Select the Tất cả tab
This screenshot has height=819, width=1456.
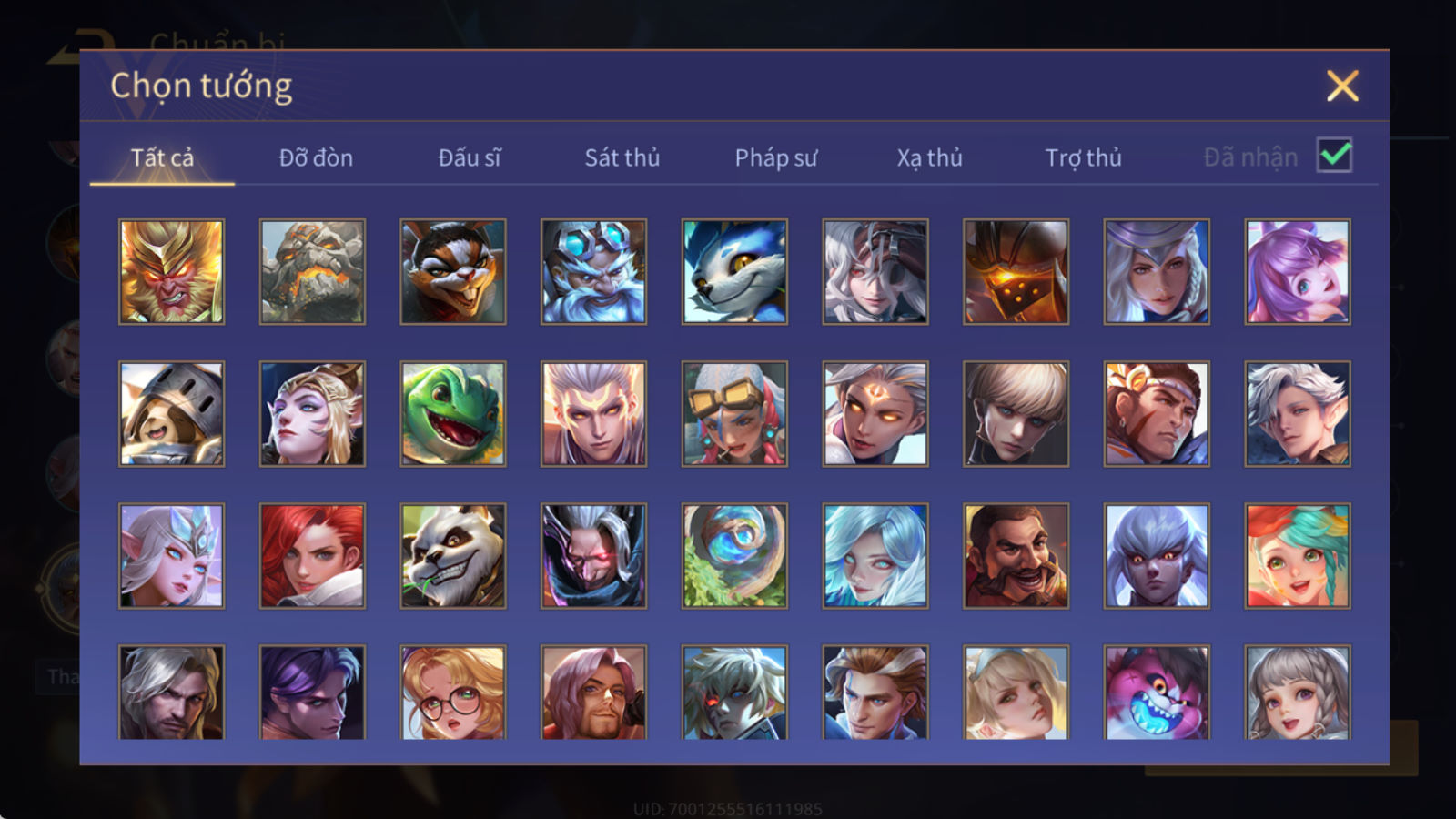(x=162, y=157)
